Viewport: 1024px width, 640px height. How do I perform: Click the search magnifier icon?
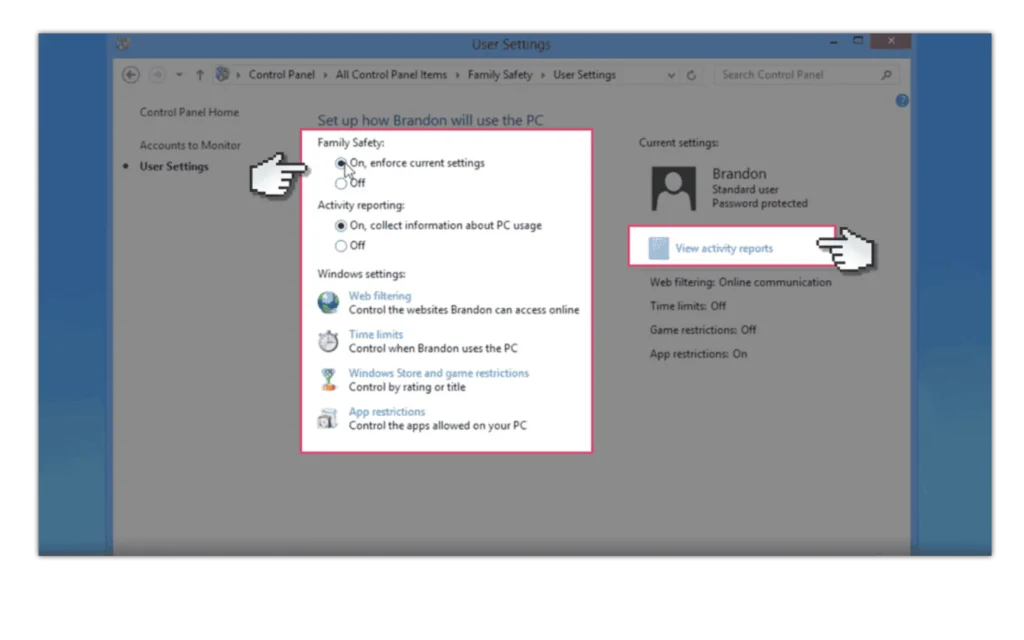(x=886, y=75)
